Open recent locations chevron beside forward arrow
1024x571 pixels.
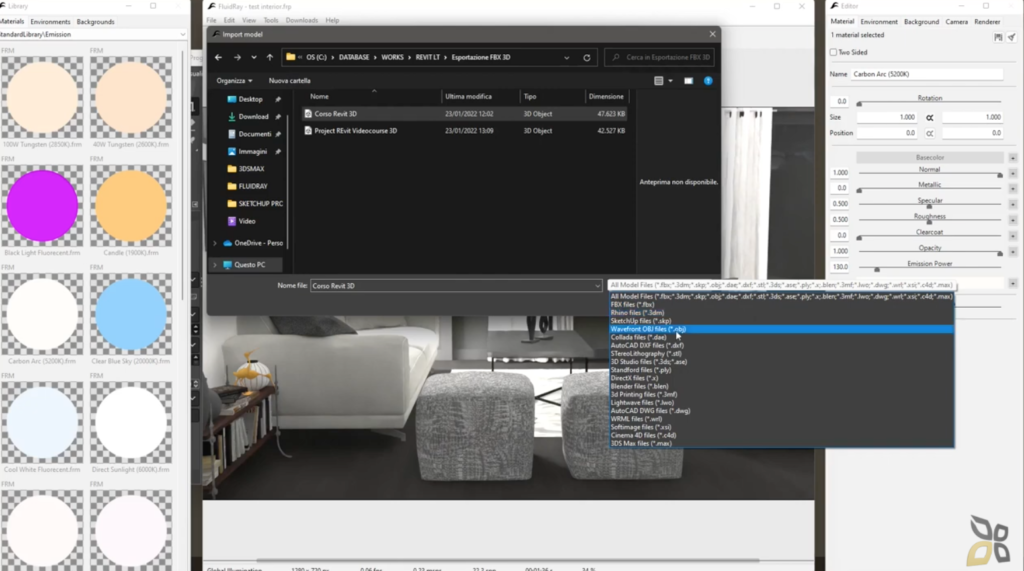click(x=254, y=57)
